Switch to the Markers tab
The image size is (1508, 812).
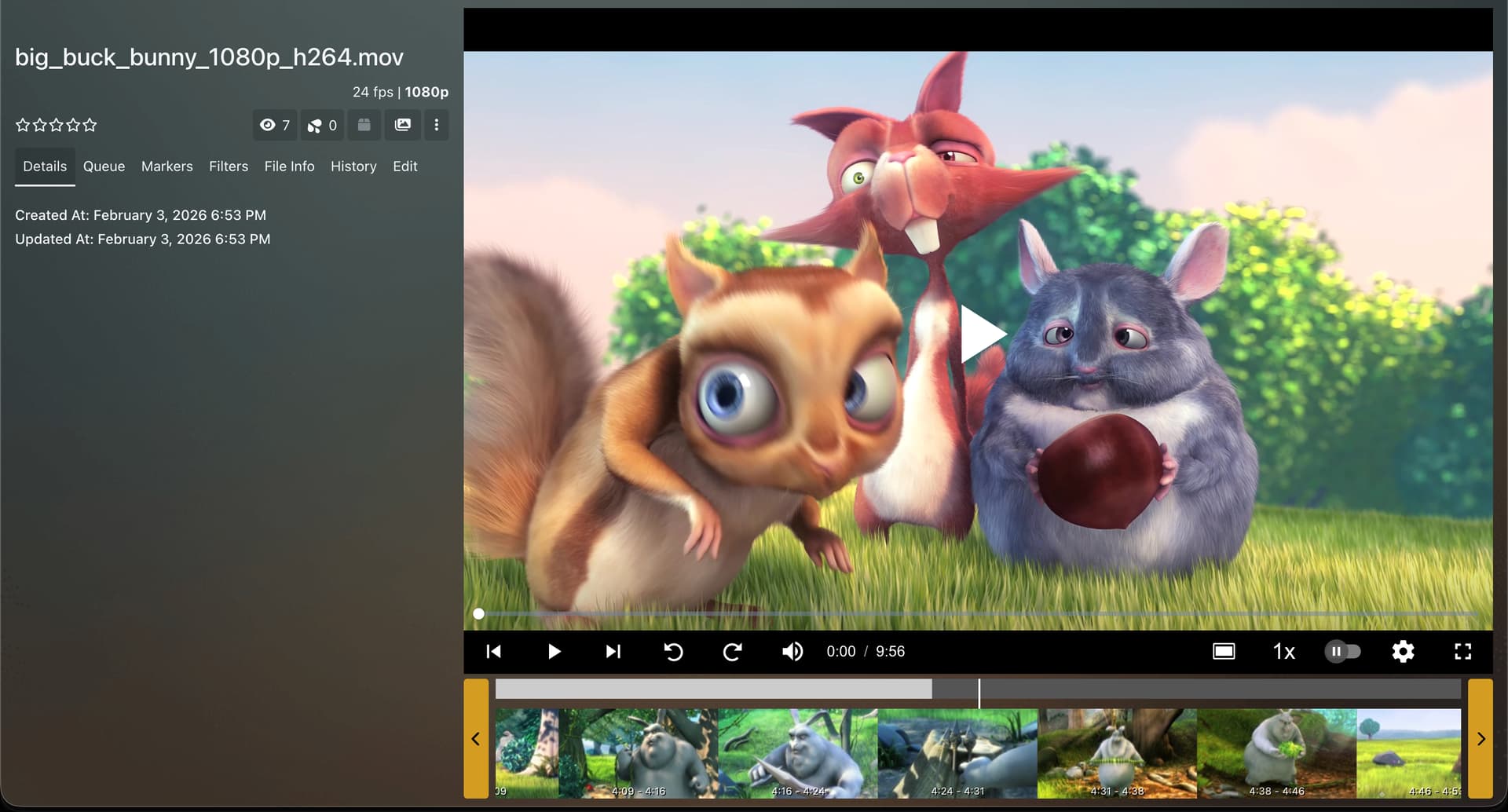point(167,166)
